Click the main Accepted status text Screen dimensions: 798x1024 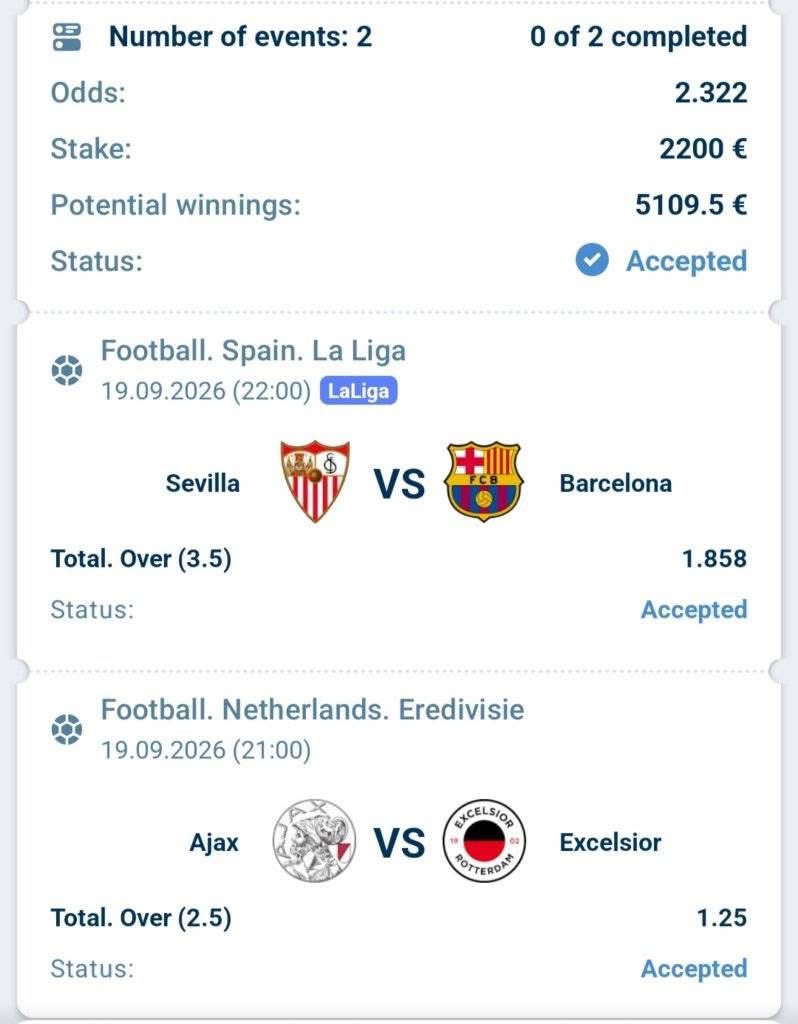pos(686,261)
